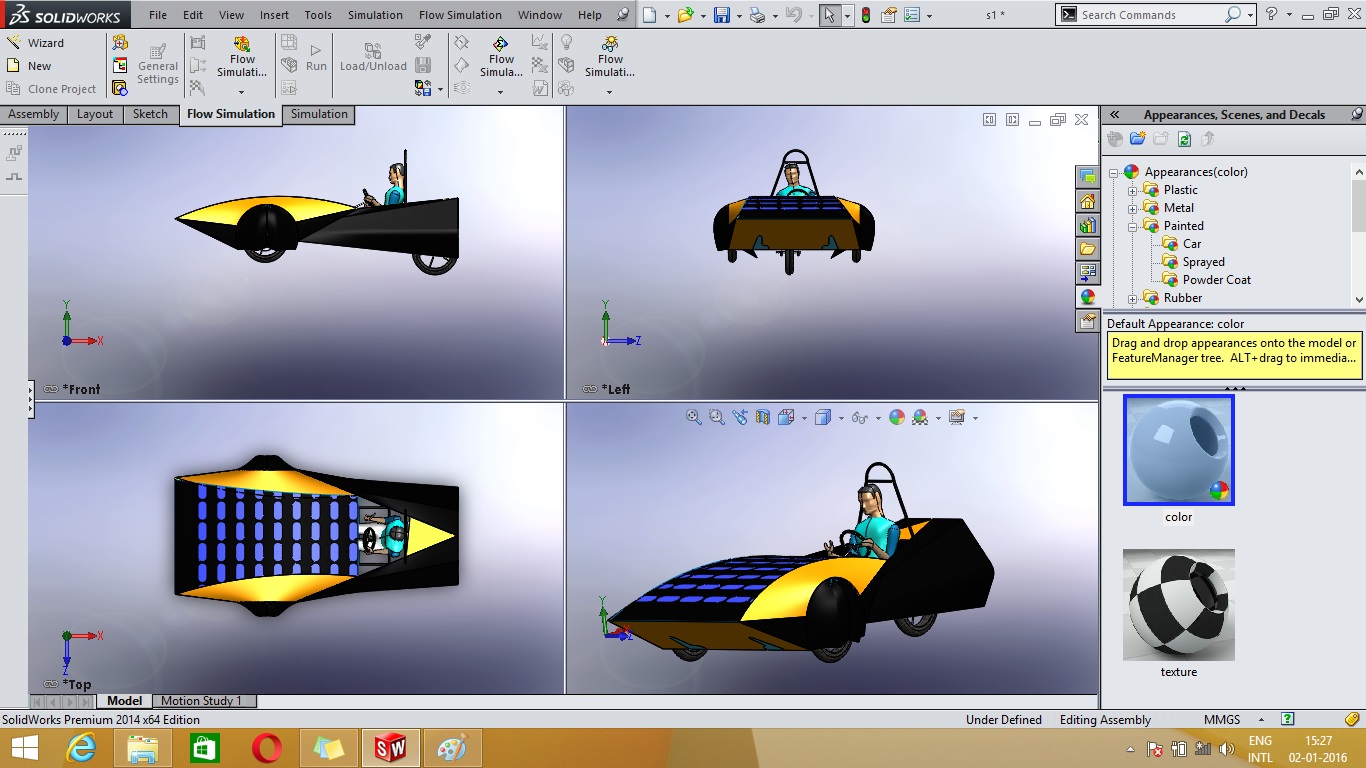Open the Select cursor tool dropdown arrow

(847, 15)
